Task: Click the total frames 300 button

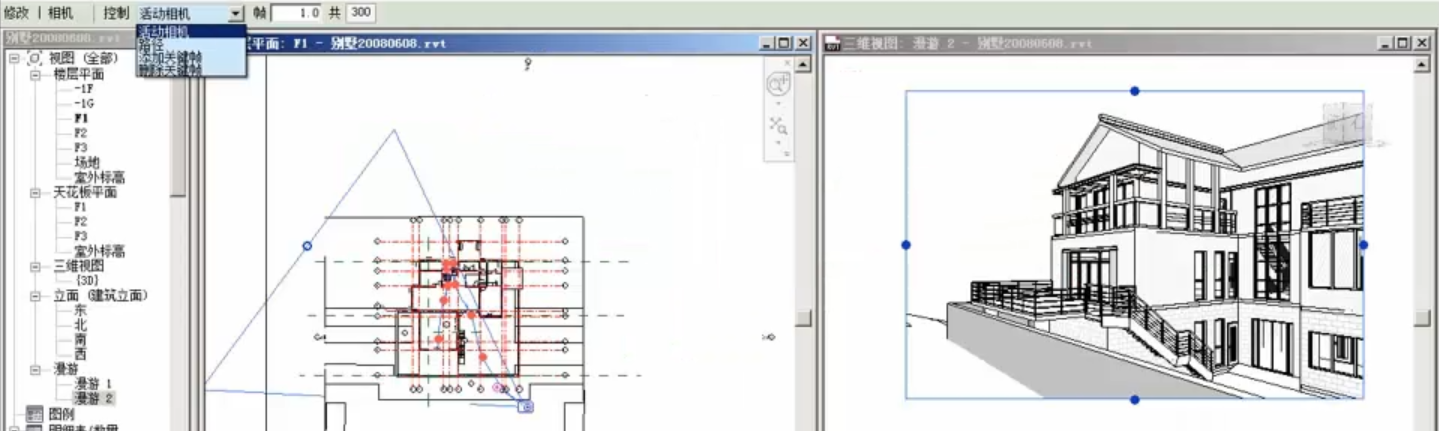Action: click(360, 13)
